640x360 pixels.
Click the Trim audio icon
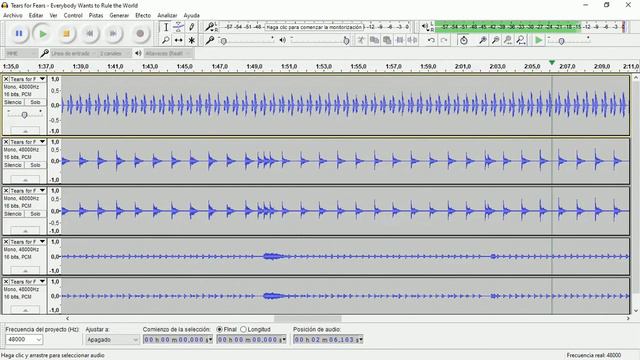(400, 40)
